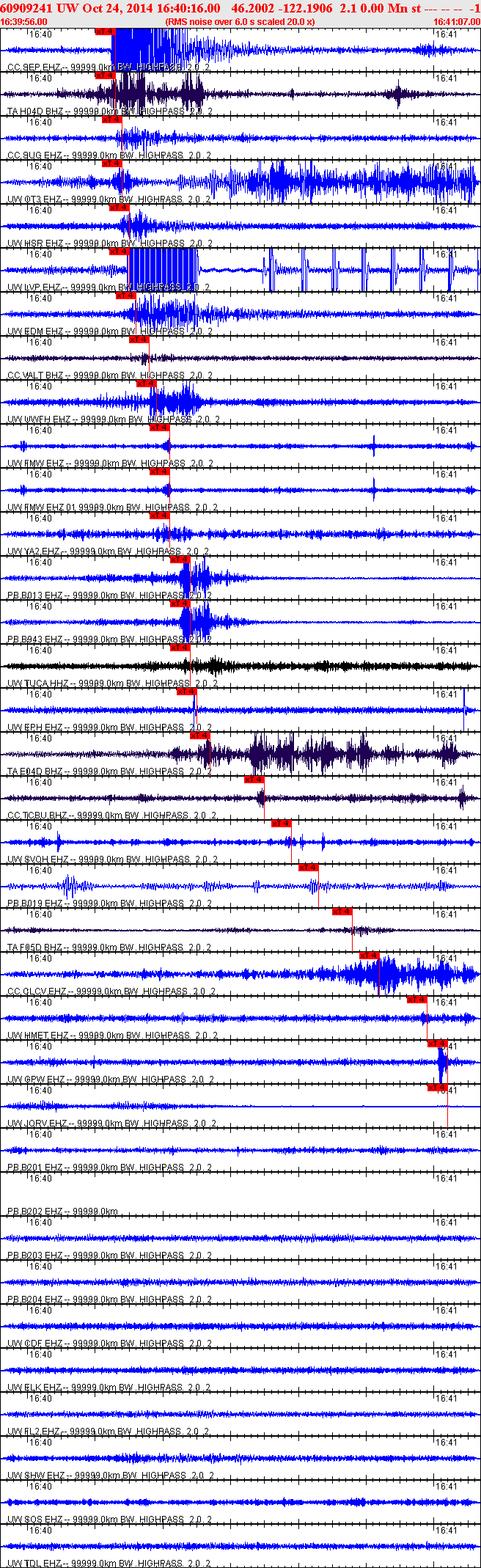Screen dimensions: 481x1568
Task: Select the UW HSR EHZ station label
Action: (110, 243)
